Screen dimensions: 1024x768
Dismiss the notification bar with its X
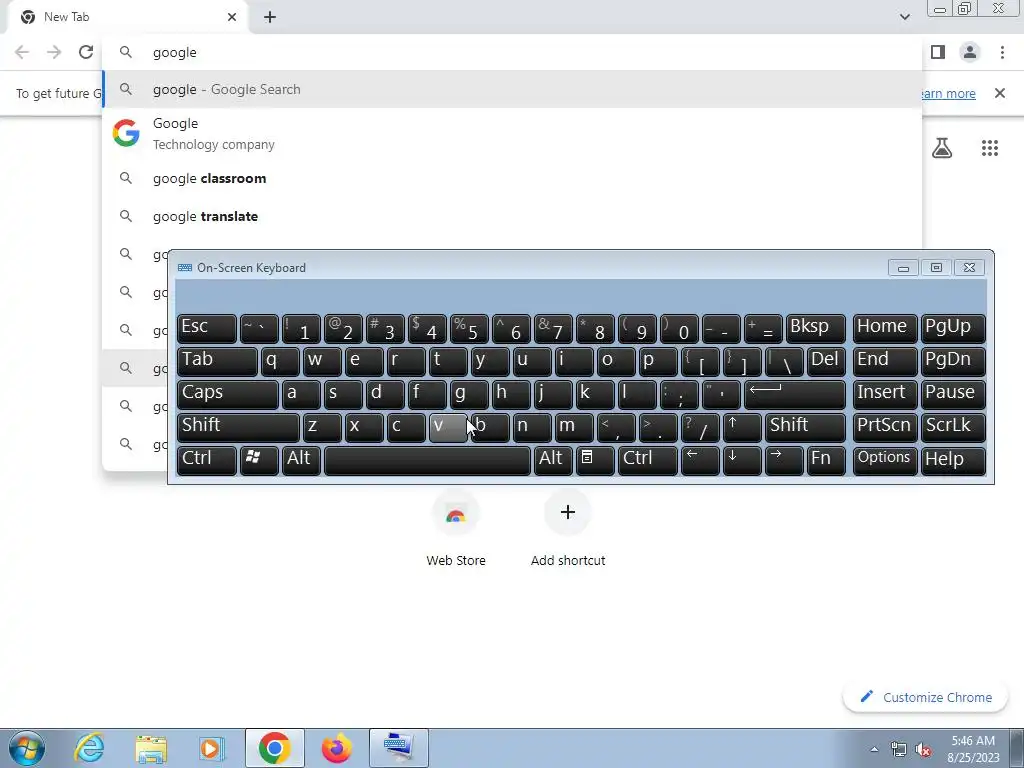999,93
